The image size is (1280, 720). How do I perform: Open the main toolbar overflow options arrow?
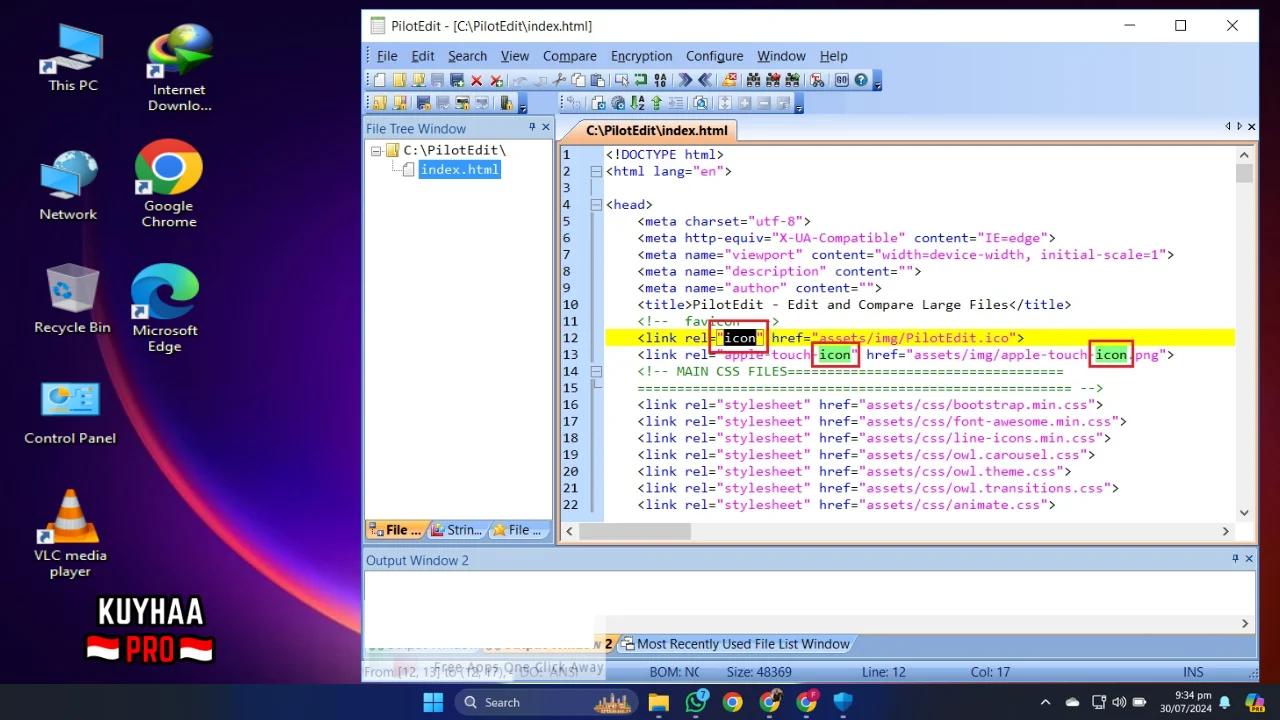coord(878,86)
